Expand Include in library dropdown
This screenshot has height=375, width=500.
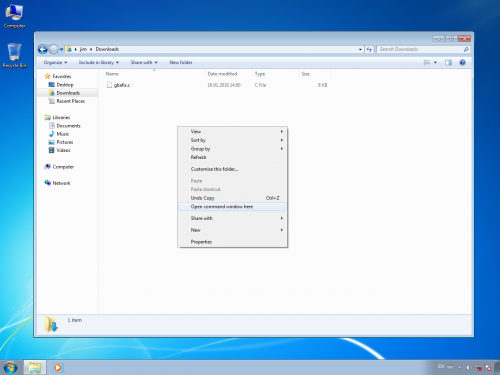pos(99,62)
